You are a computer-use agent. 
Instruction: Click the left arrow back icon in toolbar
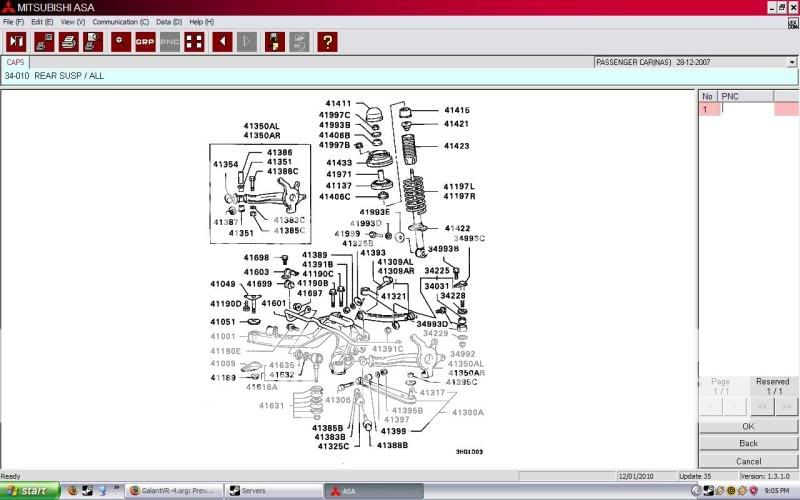pos(222,42)
